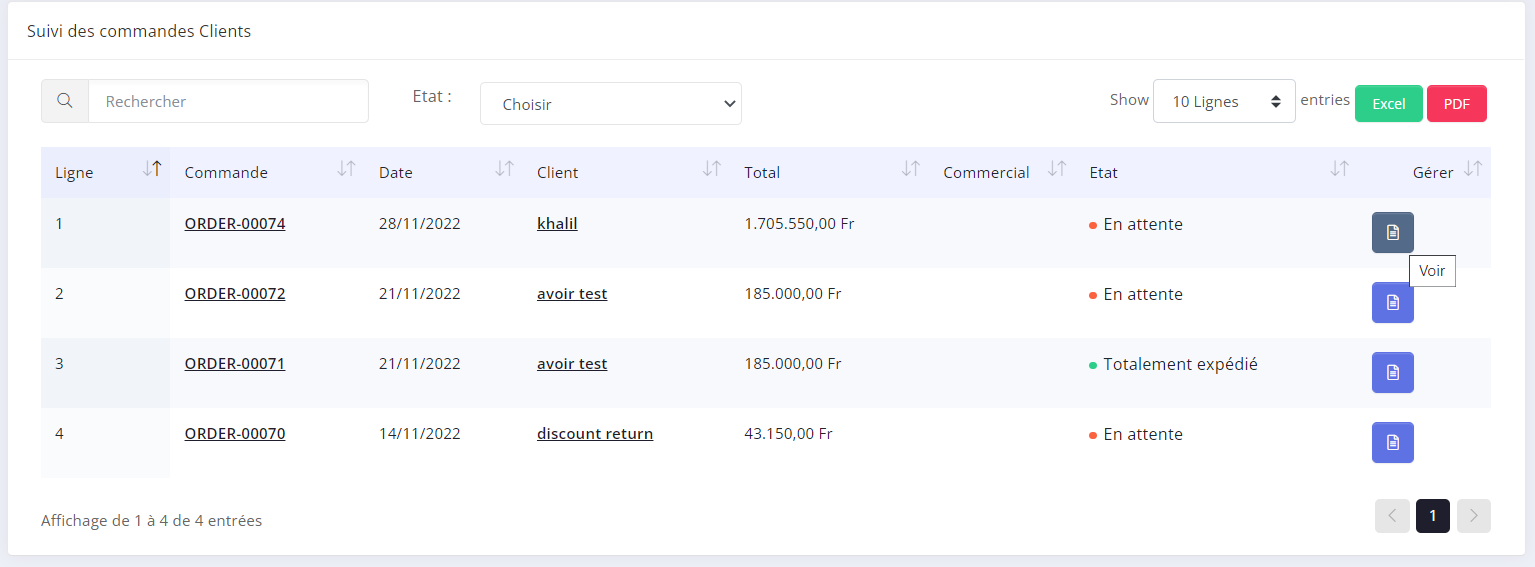Open the '10 Lignes' entries dropdown

[1224, 101]
